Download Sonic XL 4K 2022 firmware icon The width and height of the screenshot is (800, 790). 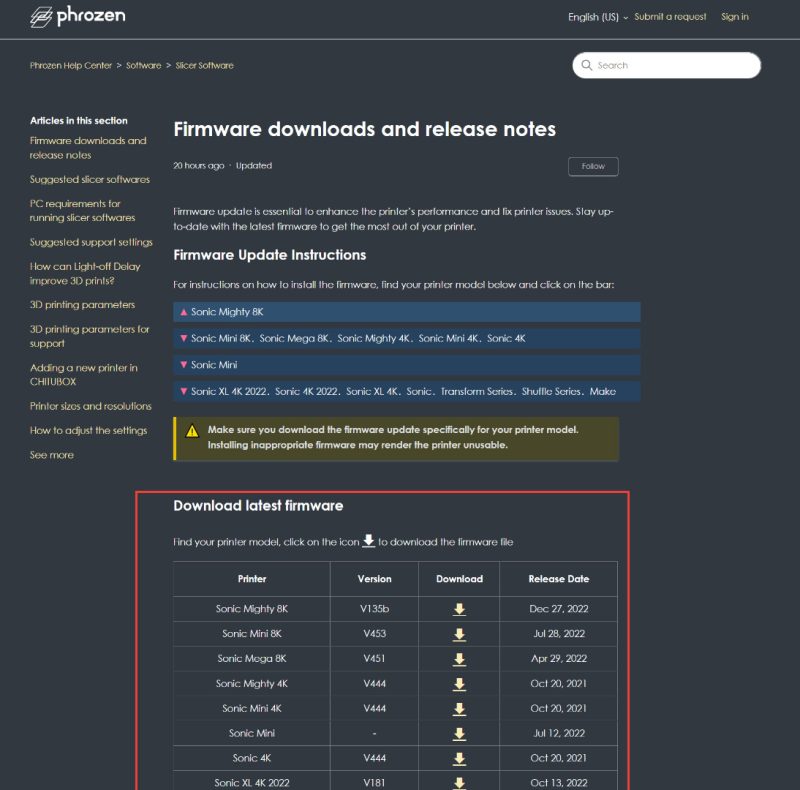click(x=459, y=783)
